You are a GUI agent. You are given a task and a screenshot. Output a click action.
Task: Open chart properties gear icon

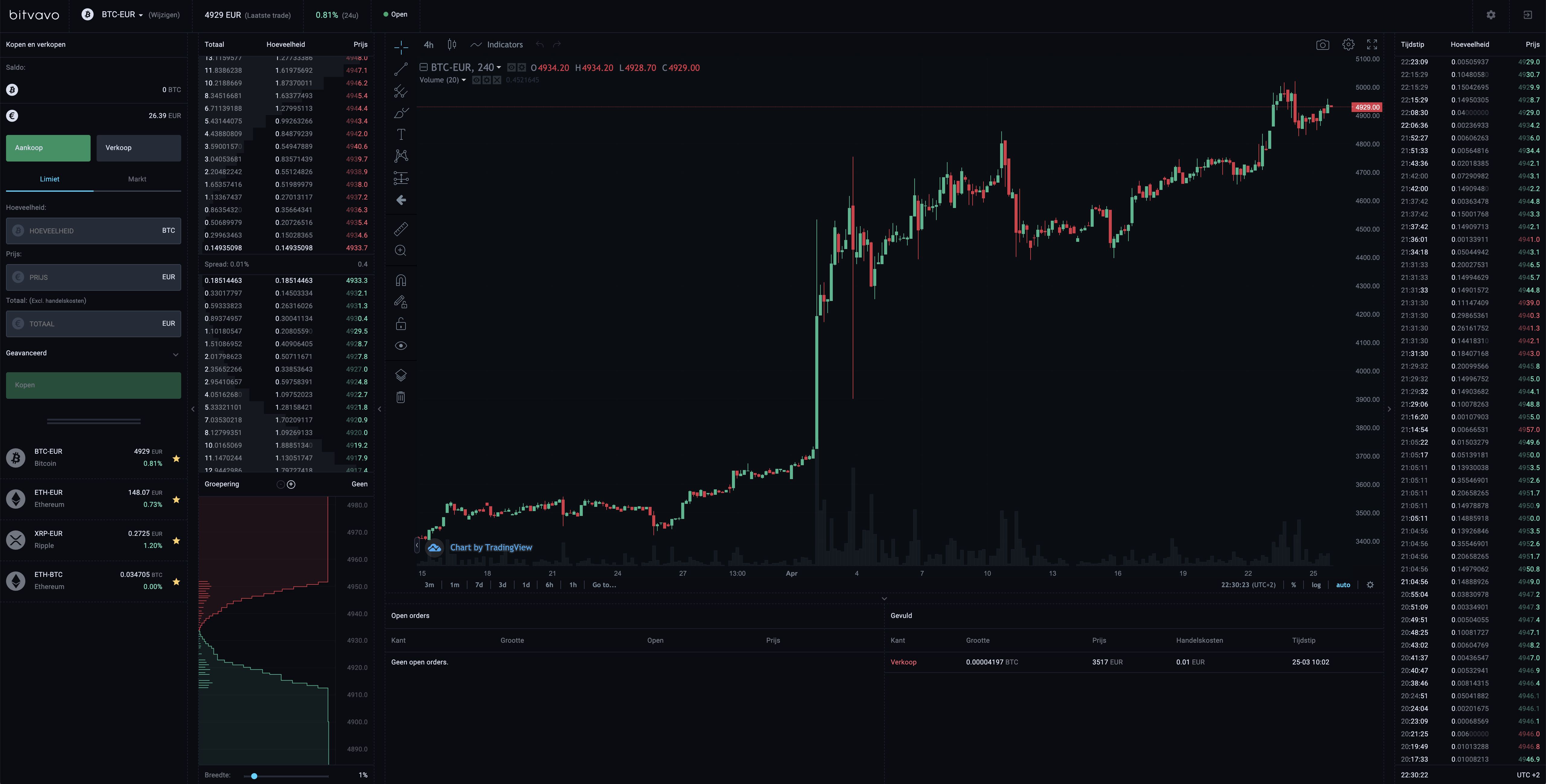(x=1348, y=44)
